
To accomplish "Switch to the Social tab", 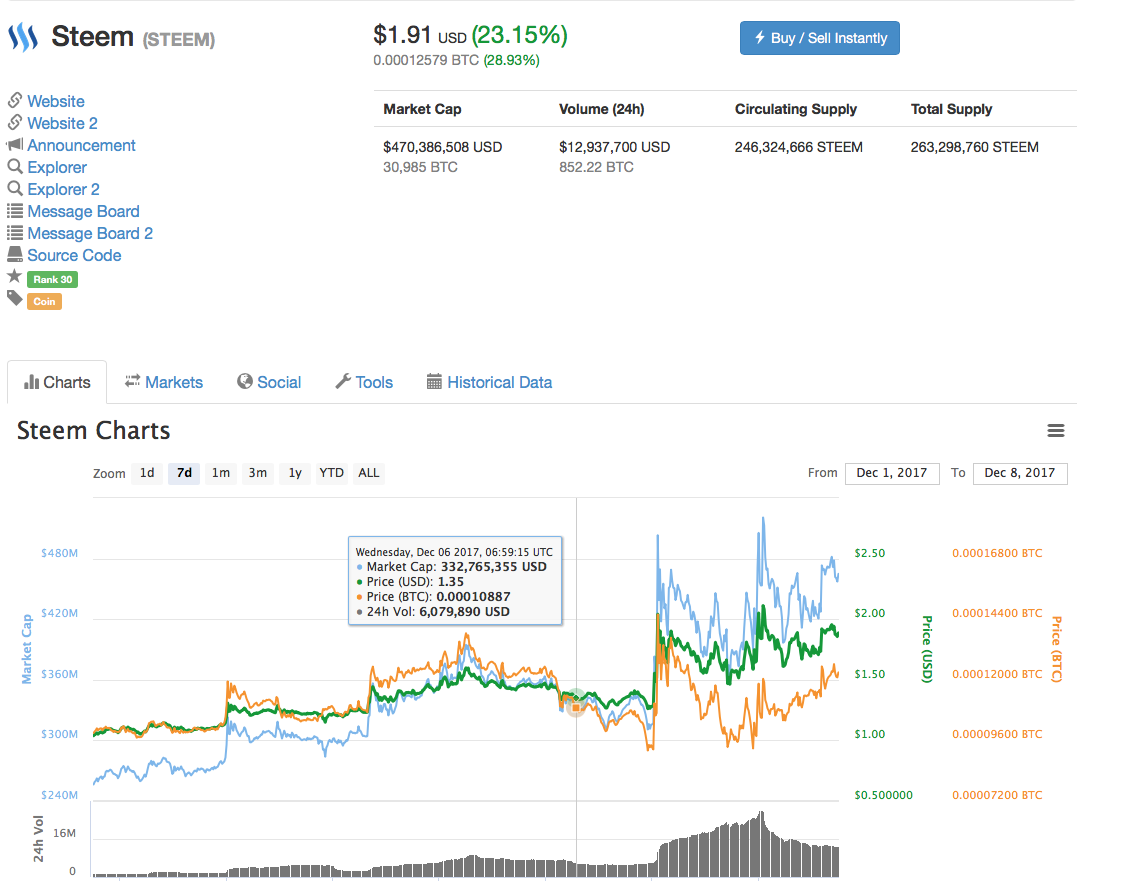I will 269,382.
